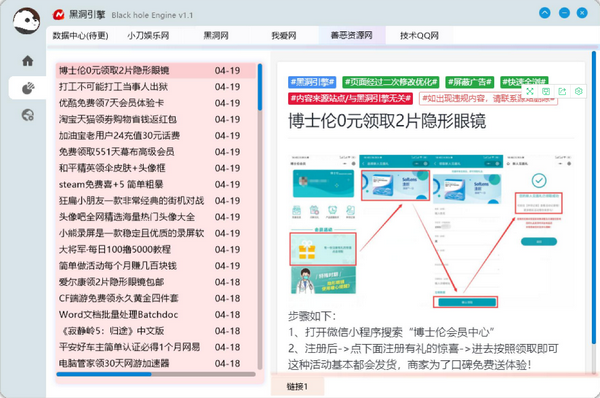Select steam免费喜+5 简单粗暴 row
This screenshot has height=398, width=600.
coord(156,184)
